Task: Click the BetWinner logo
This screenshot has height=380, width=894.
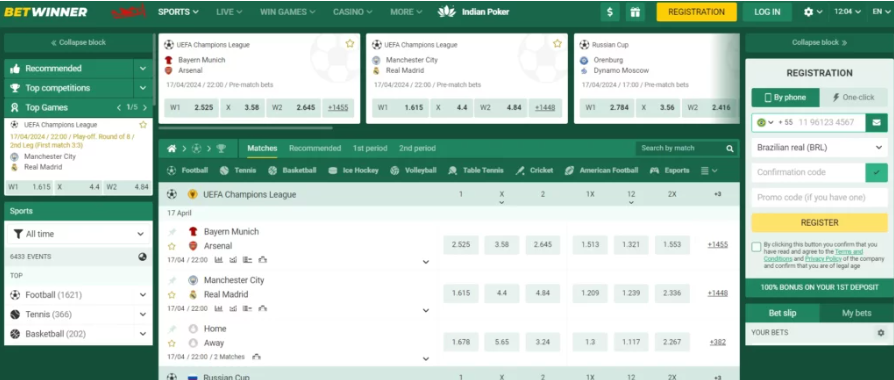Action: point(46,12)
